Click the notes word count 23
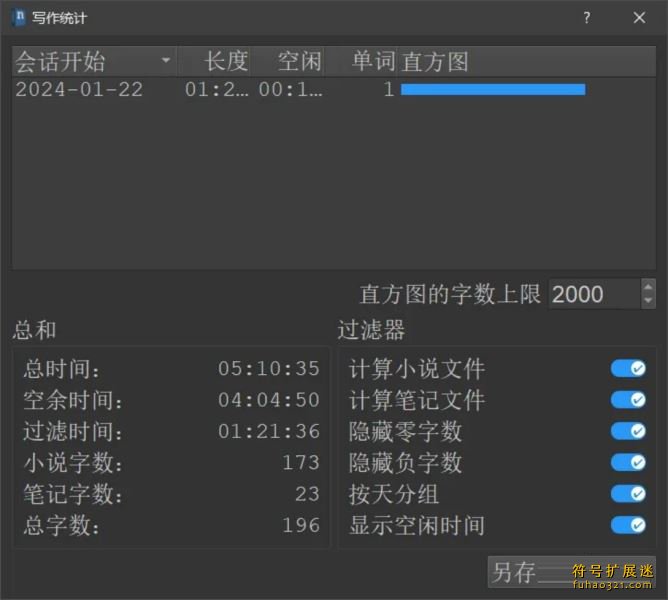Viewport: 668px width, 600px height. pos(307,494)
